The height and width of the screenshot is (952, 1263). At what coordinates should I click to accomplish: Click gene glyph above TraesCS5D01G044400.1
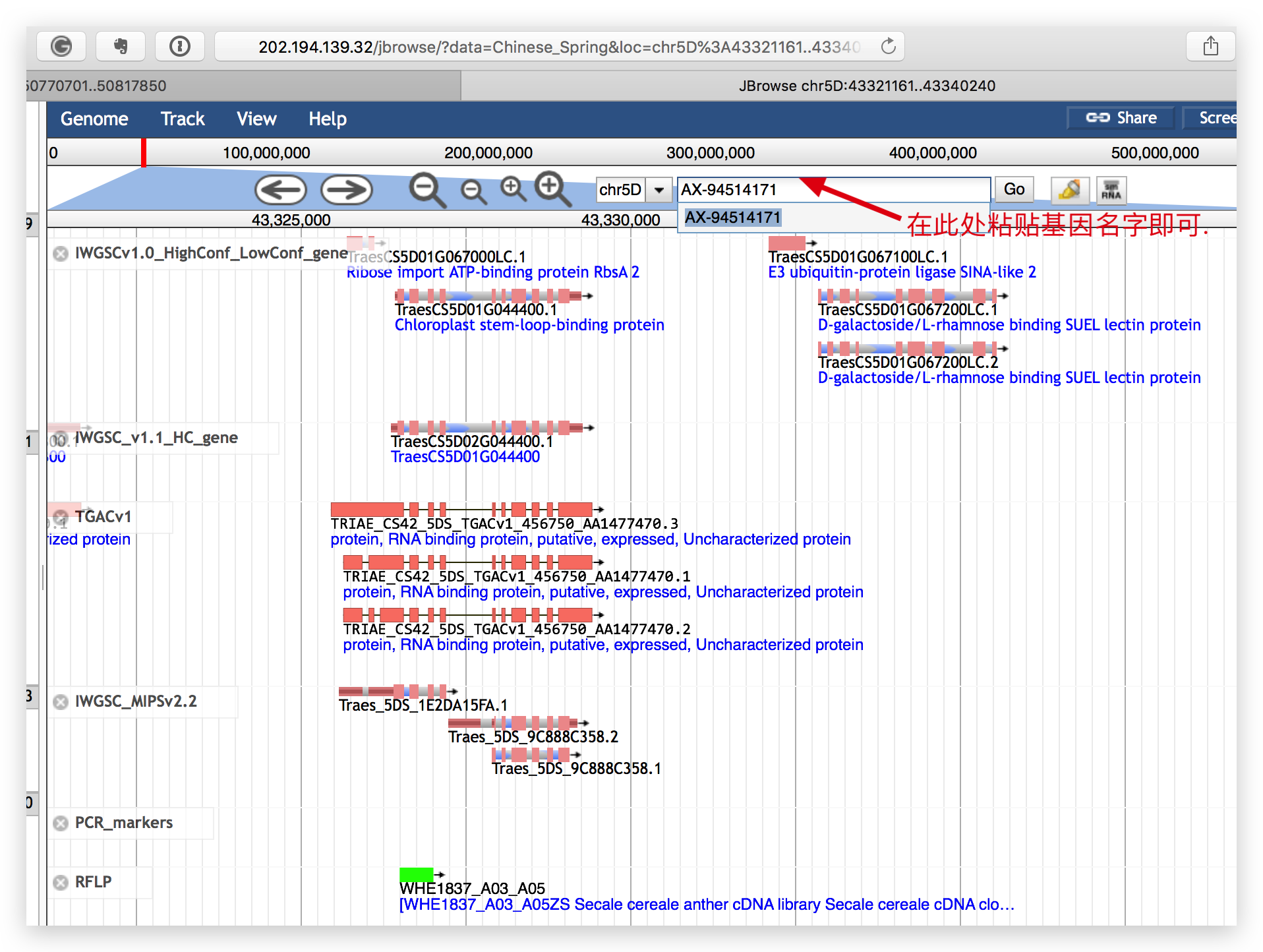(x=493, y=295)
